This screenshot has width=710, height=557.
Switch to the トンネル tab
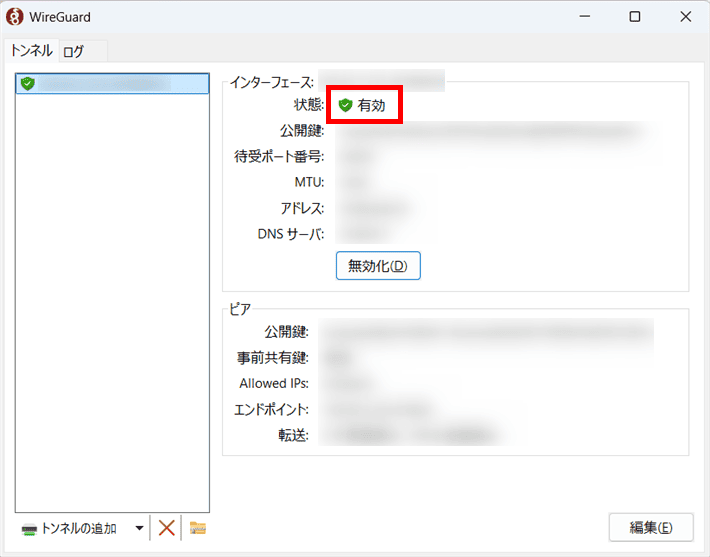click(x=31, y=50)
